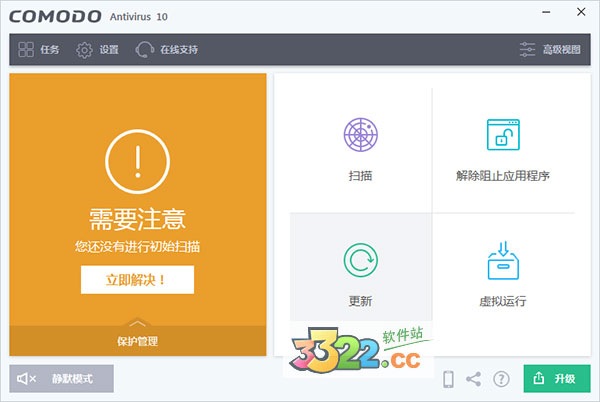Open help question mark icon
Viewport: 600px width, 402px height.
(x=501, y=379)
